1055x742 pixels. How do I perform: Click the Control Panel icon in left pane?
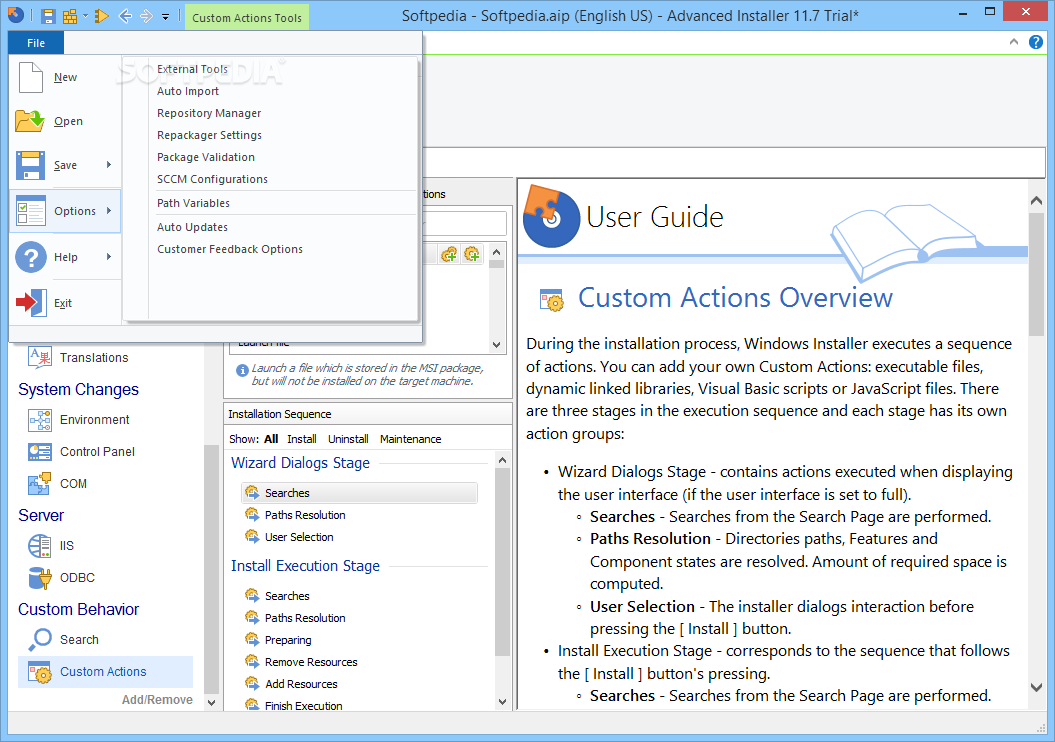click(40, 451)
